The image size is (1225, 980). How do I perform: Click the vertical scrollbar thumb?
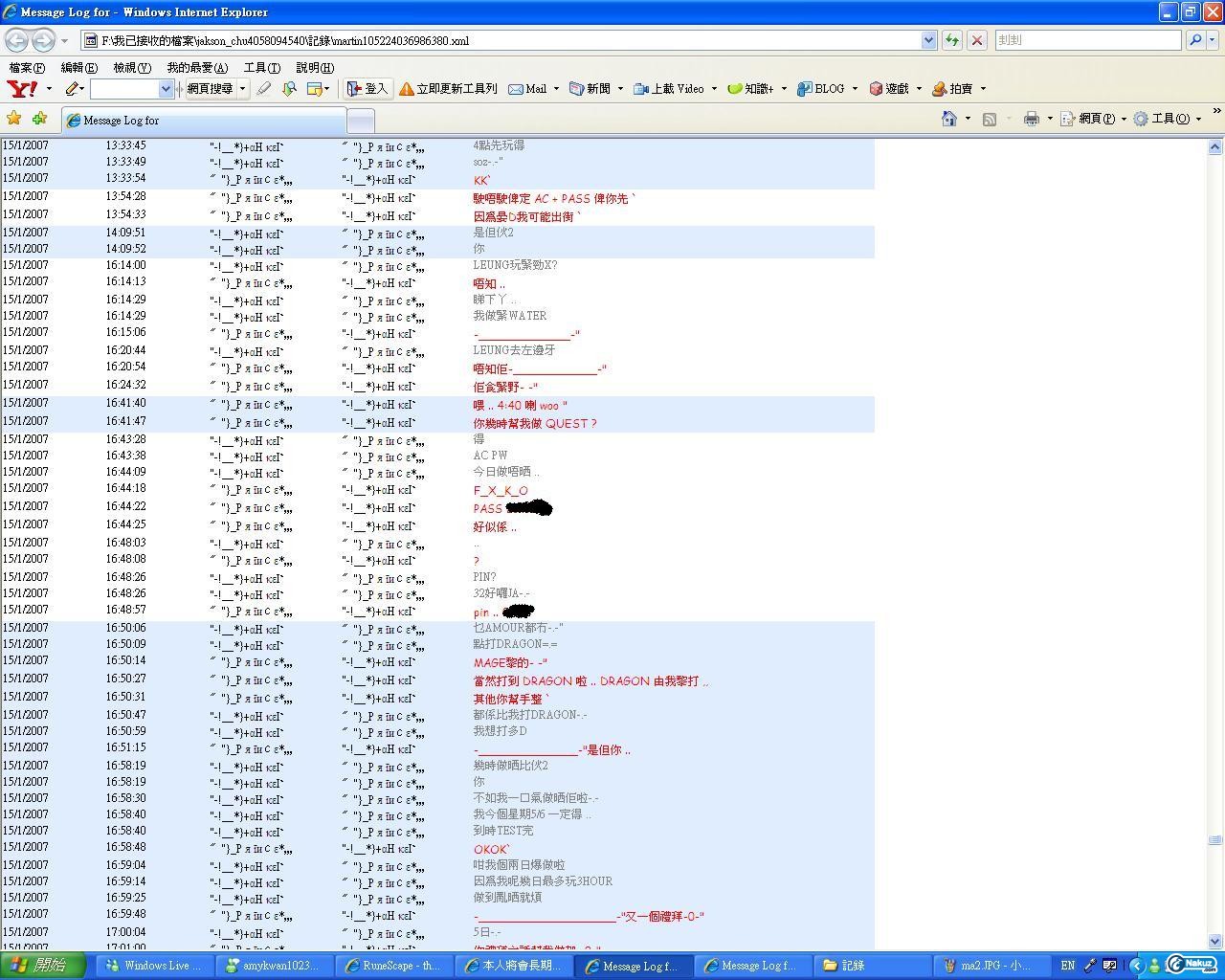tap(1214, 839)
